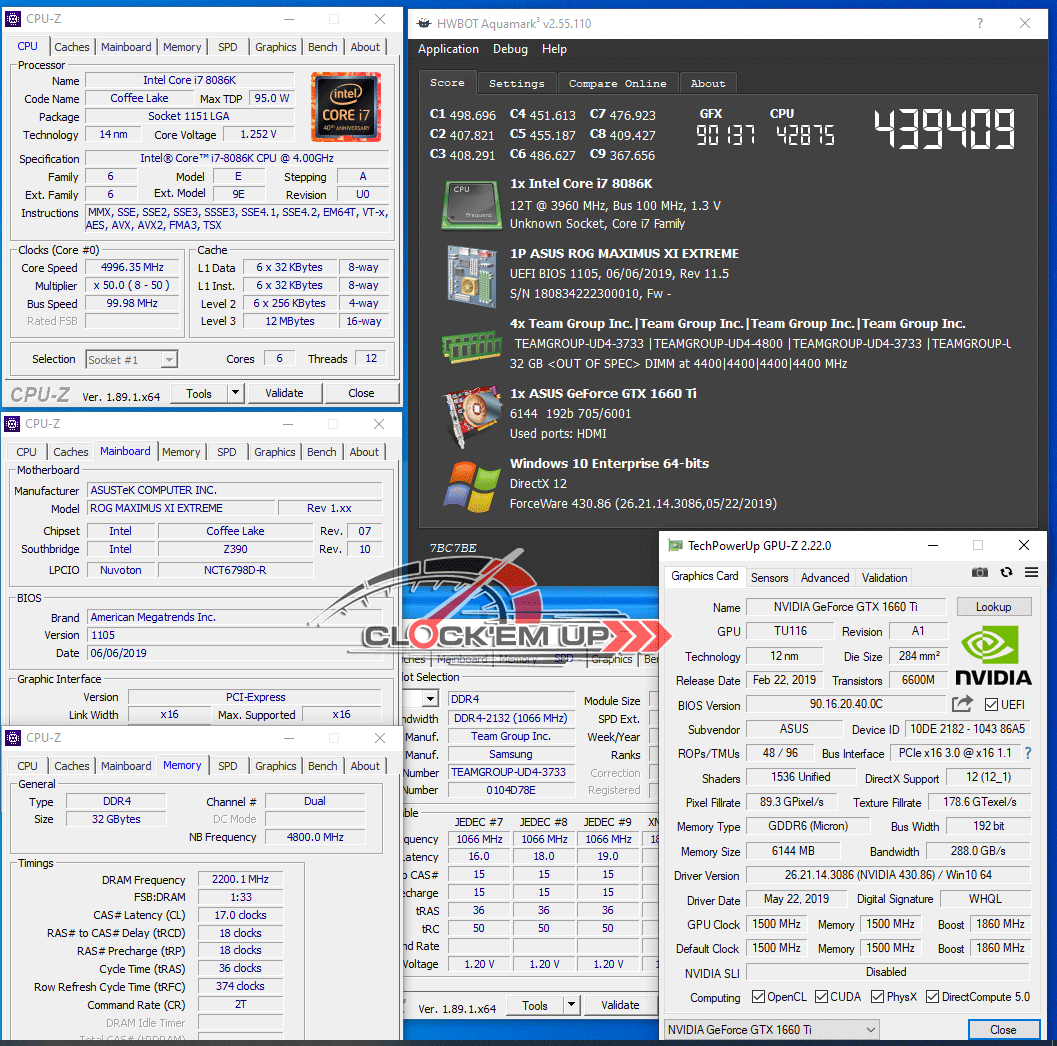1057x1046 pixels.
Task: Open the Debug menu in Aquamark
Action: click(510, 49)
